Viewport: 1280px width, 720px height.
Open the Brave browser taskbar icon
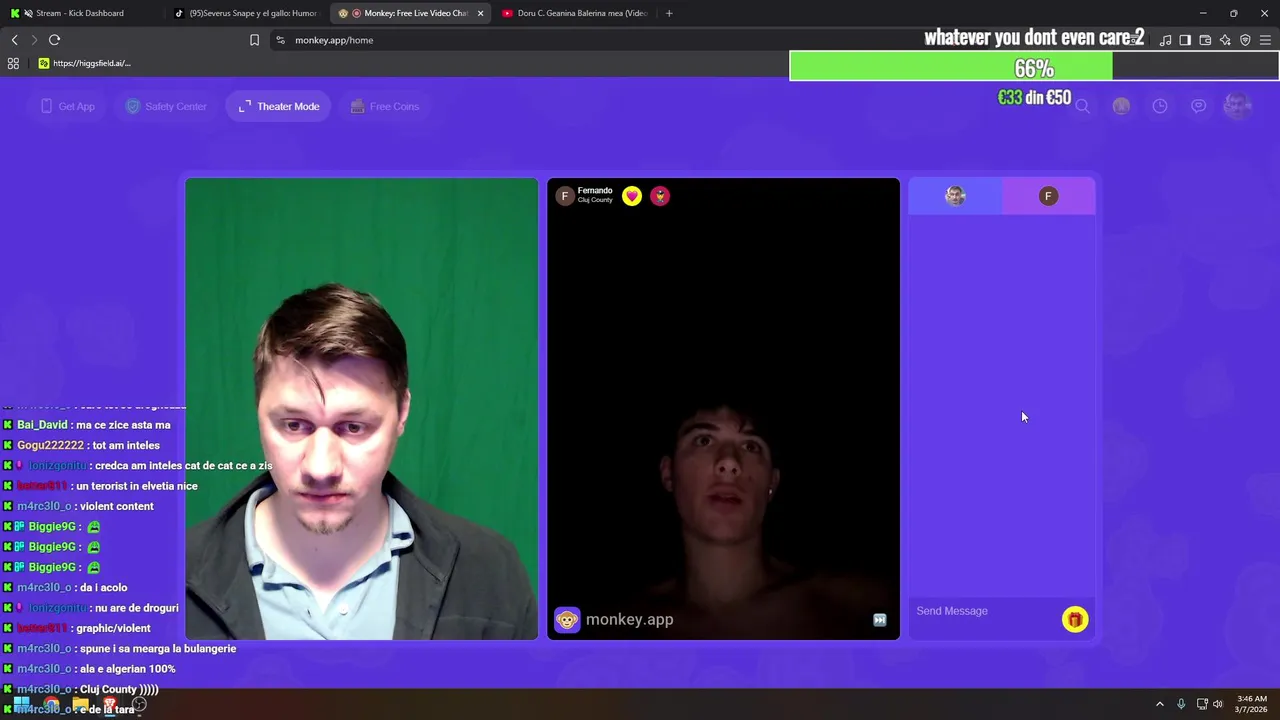tap(110, 704)
